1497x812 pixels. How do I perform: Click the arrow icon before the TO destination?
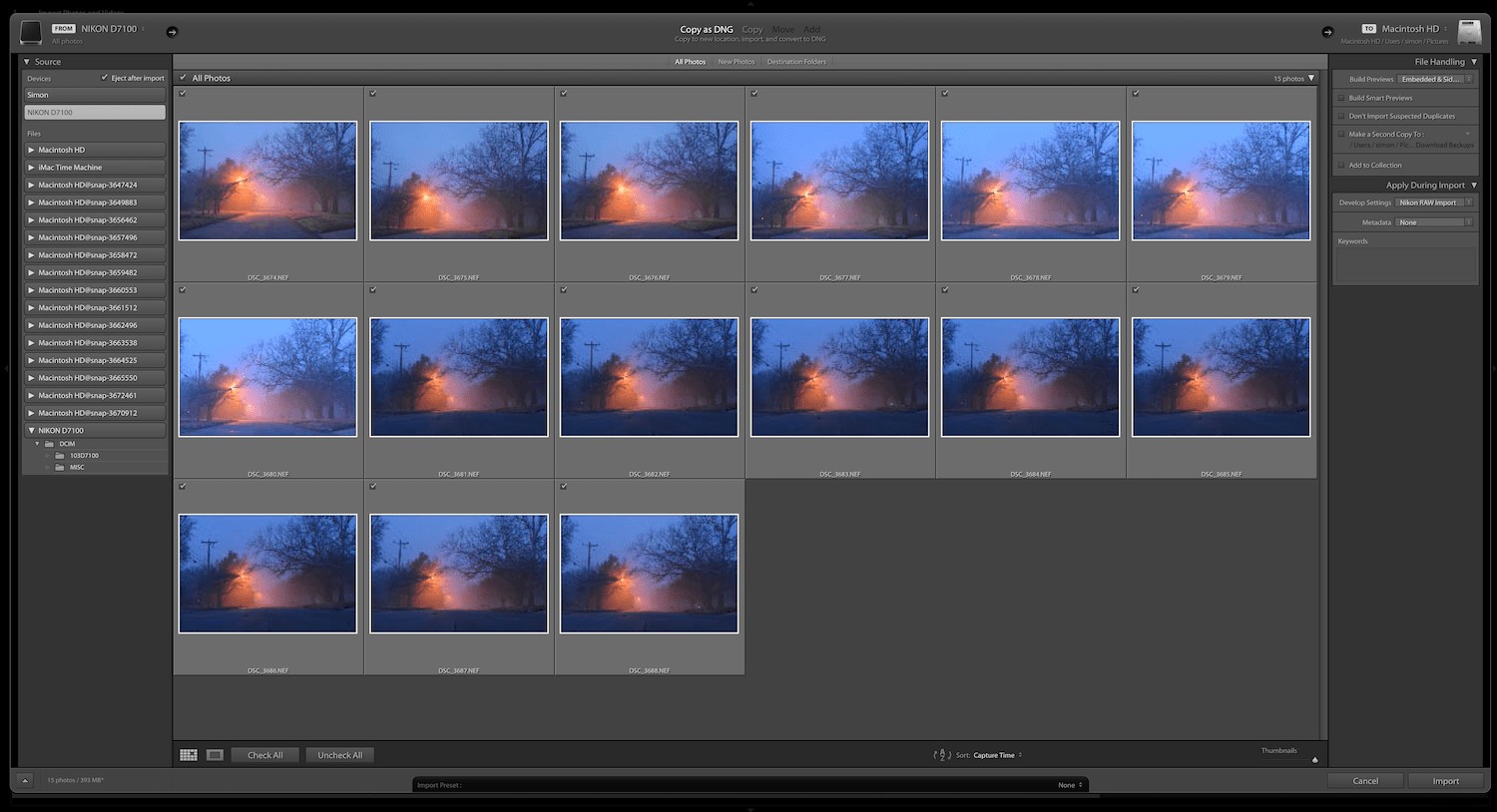pos(1327,31)
